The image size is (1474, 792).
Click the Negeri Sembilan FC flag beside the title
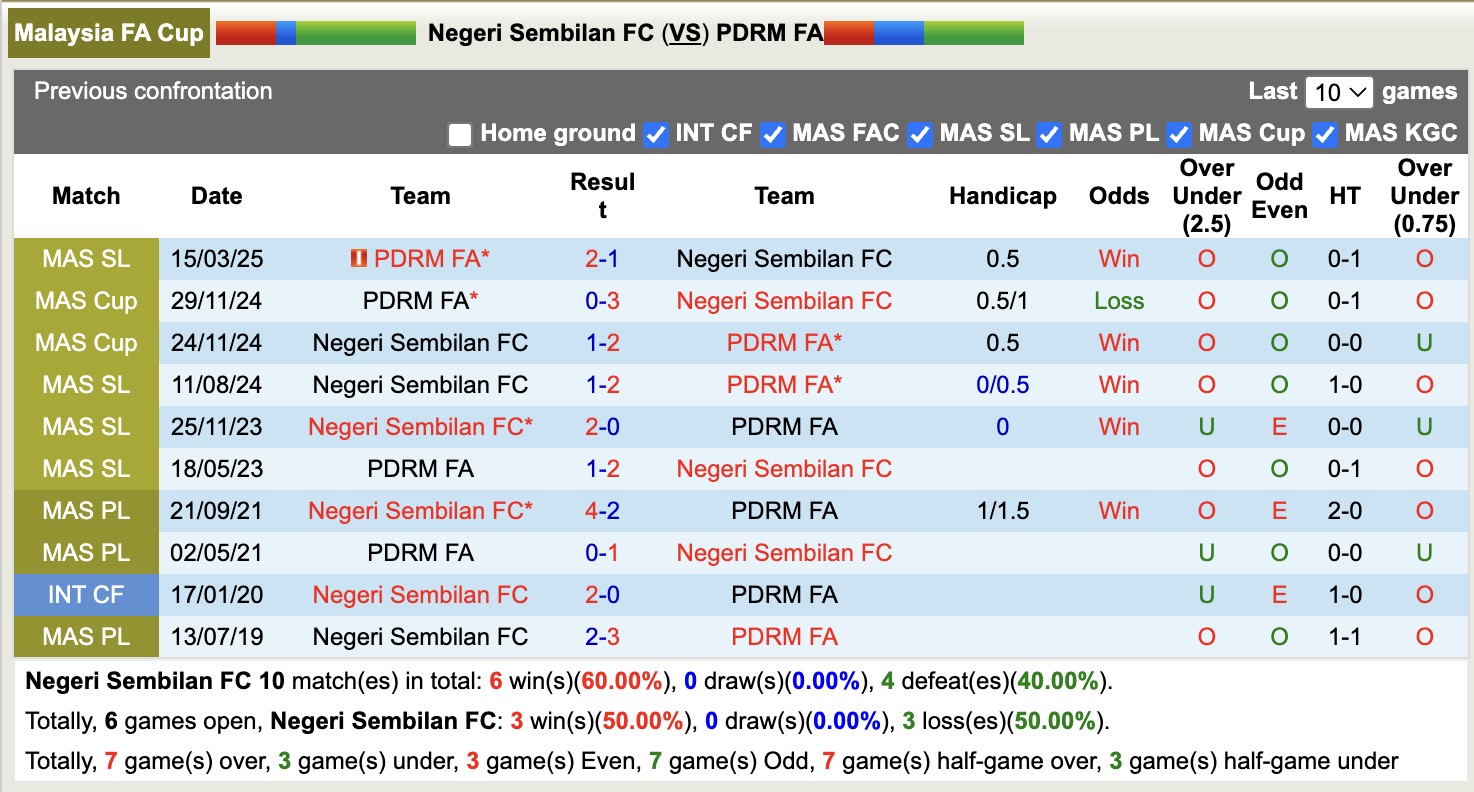pos(315,31)
